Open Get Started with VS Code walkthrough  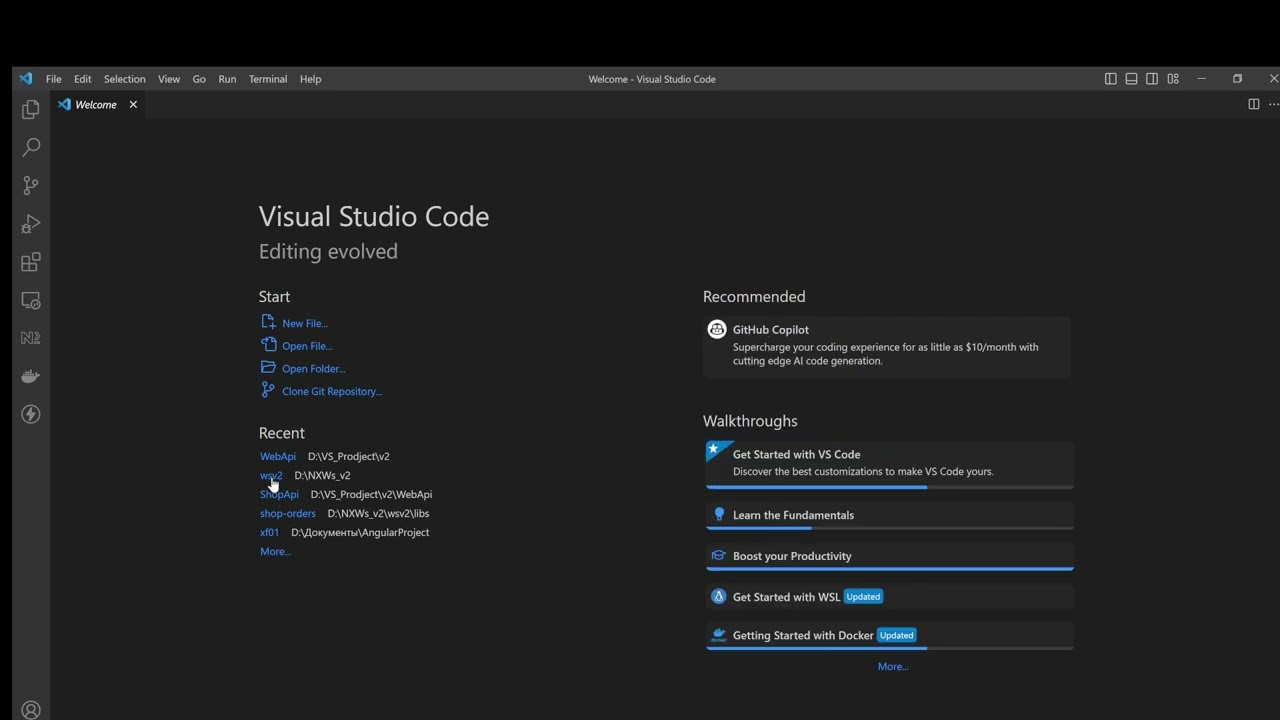coord(890,464)
